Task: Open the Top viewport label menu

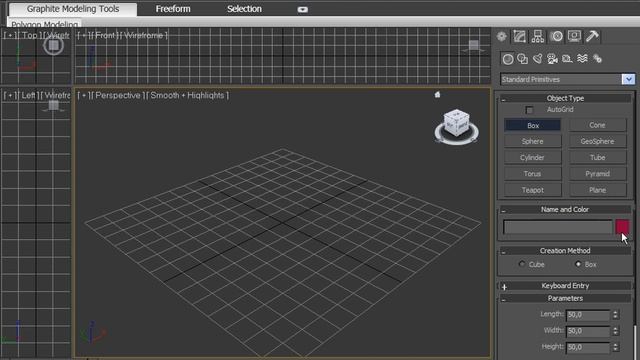Action: 29,36
